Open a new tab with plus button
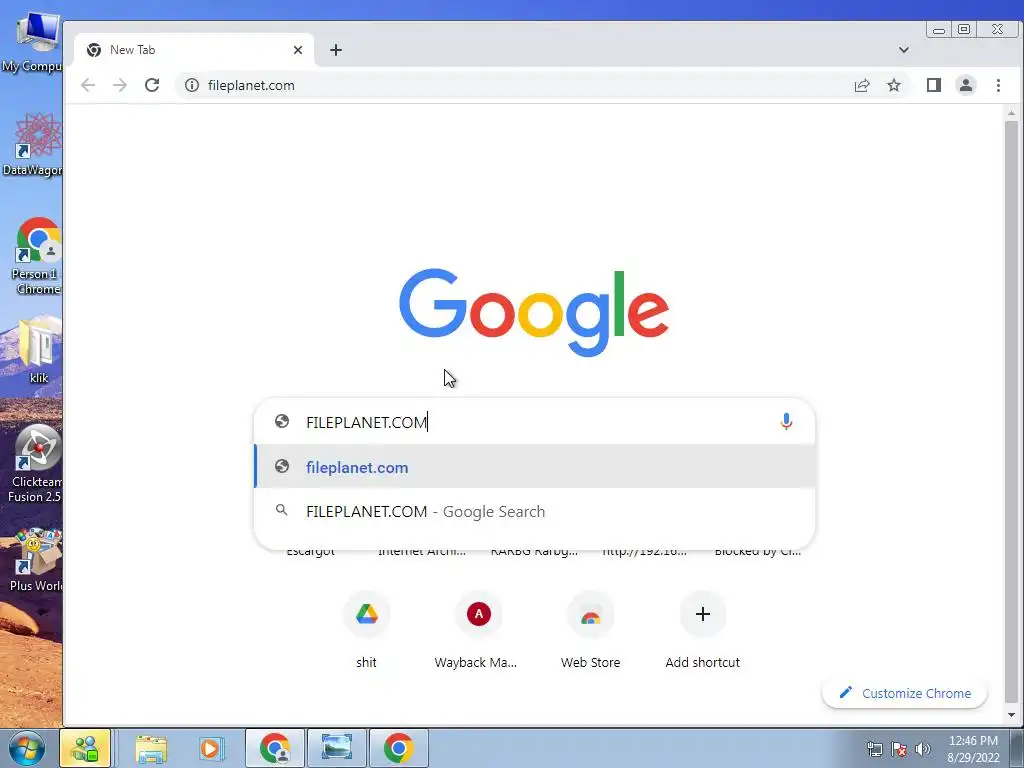 point(336,50)
